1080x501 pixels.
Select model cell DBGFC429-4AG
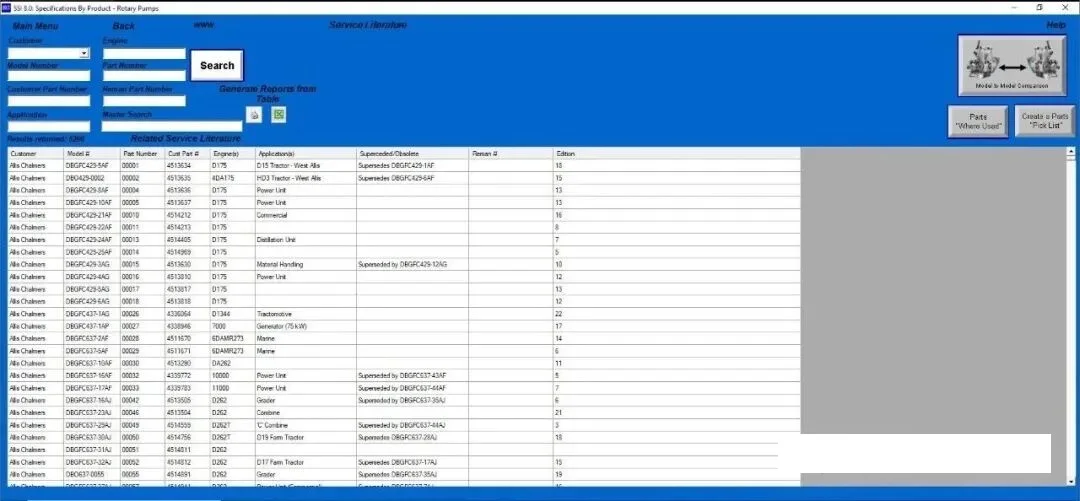coord(92,277)
